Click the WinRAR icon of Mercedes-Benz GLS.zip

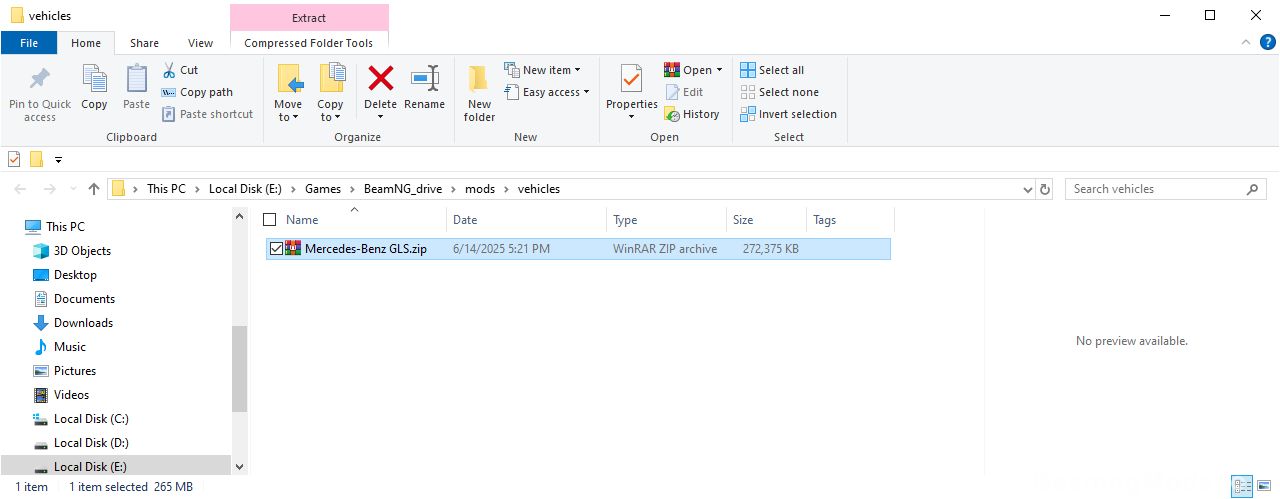293,249
